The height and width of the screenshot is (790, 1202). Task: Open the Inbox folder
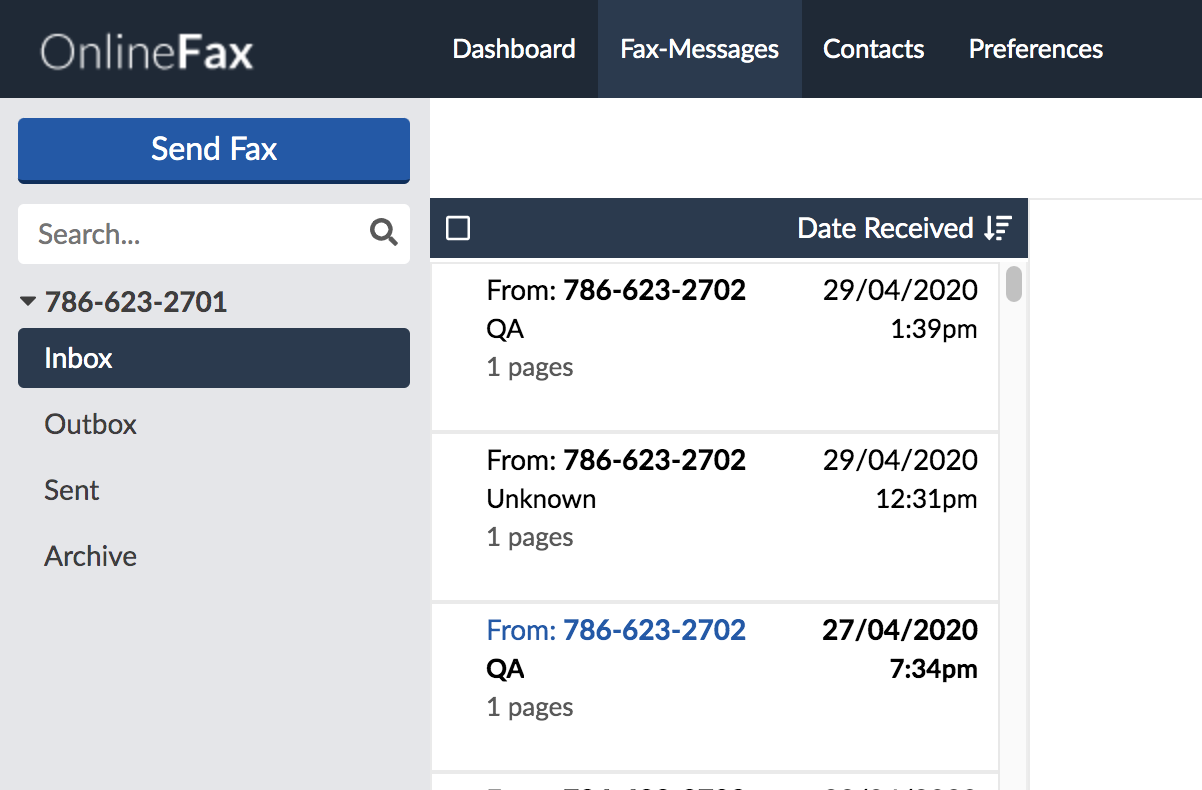coord(78,358)
